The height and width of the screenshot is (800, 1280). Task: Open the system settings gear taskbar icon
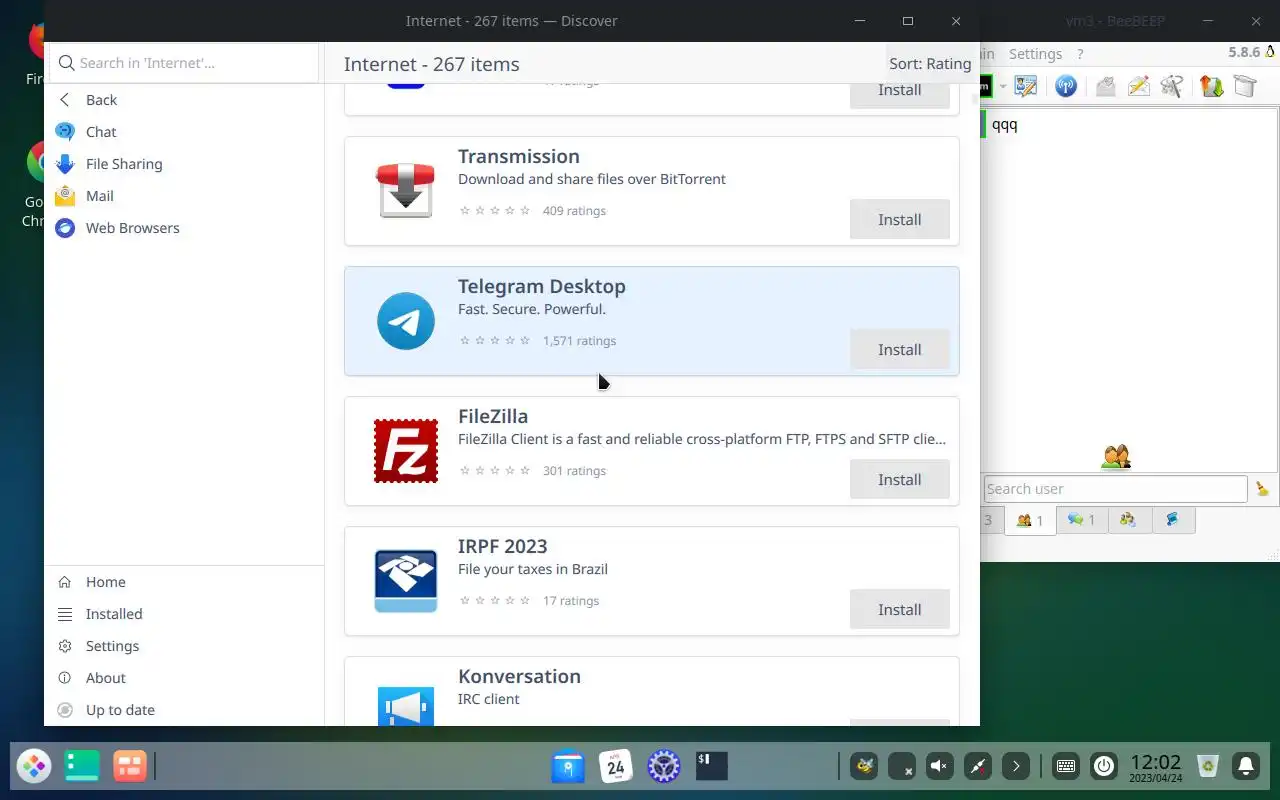(x=664, y=767)
